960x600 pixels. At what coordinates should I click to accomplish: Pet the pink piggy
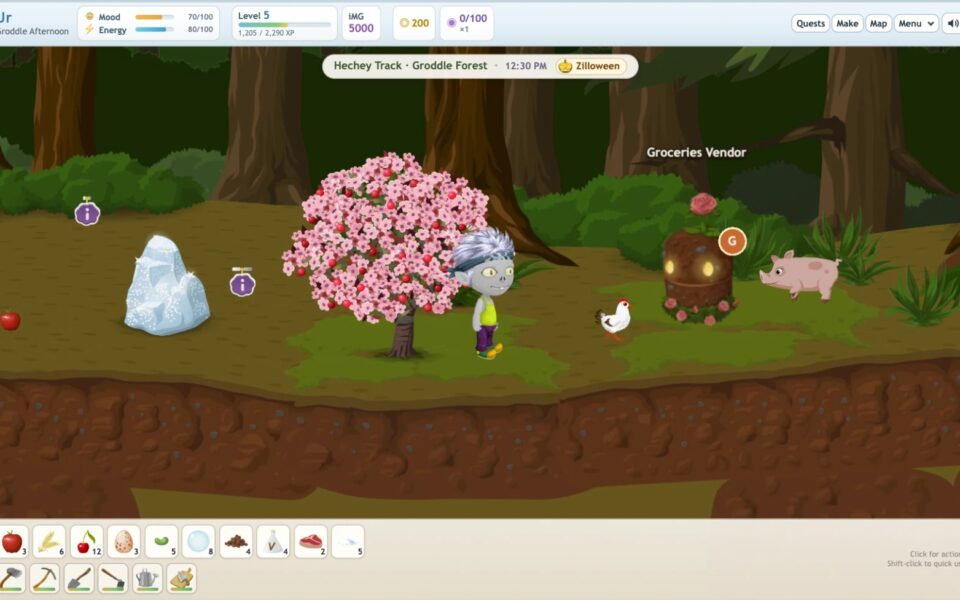[800, 275]
